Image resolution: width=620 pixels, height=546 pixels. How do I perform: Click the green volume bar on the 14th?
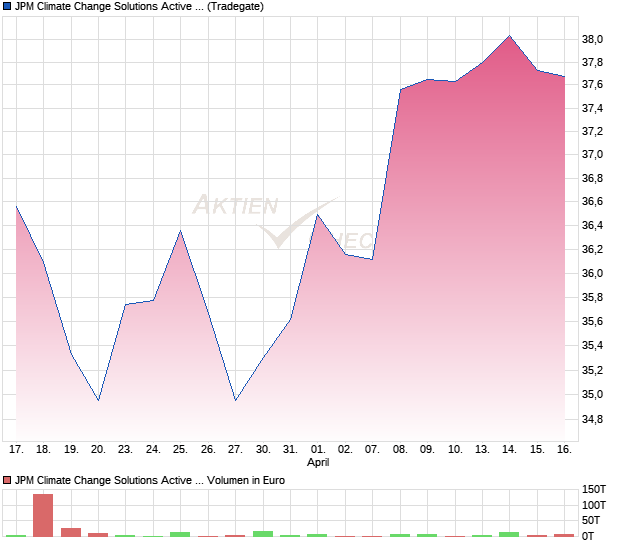(x=509, y=534)
